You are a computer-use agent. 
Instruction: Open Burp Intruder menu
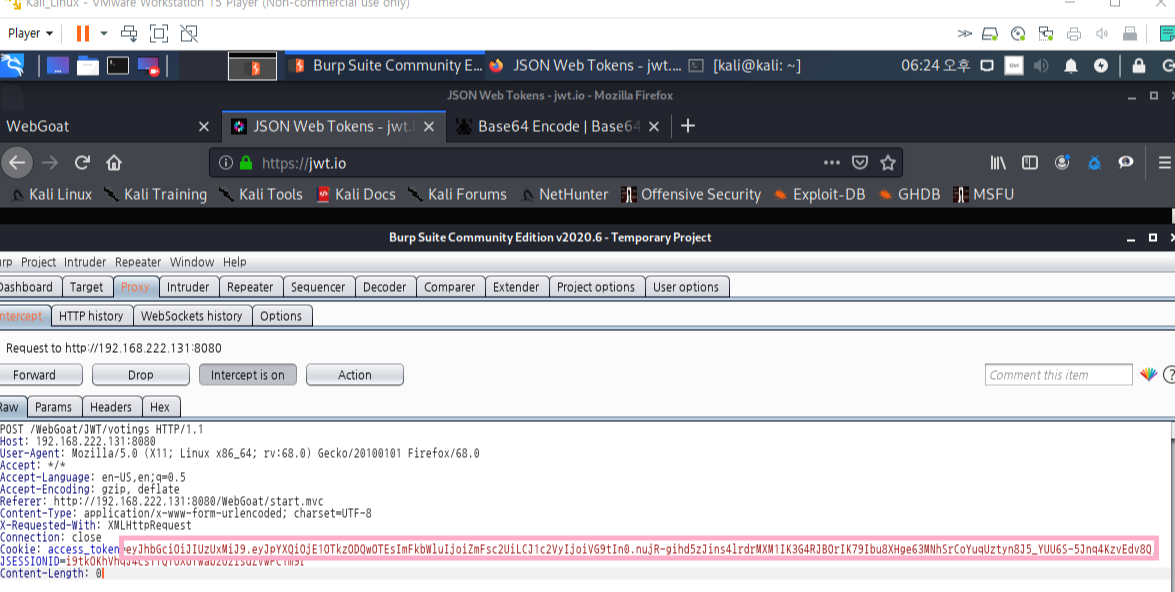[85, 262]
